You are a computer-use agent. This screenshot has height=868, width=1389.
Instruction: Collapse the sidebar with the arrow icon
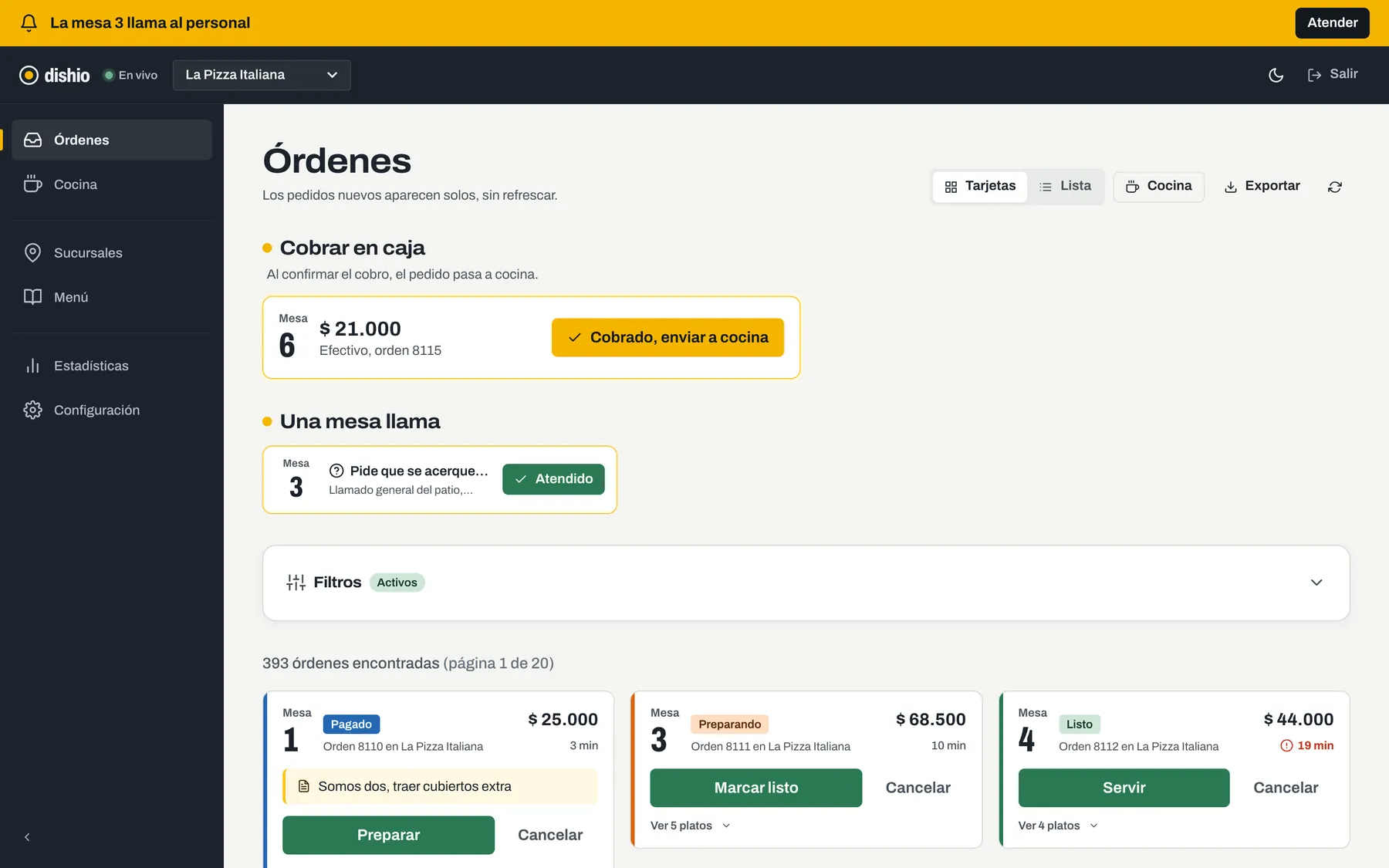pos(27,837)
